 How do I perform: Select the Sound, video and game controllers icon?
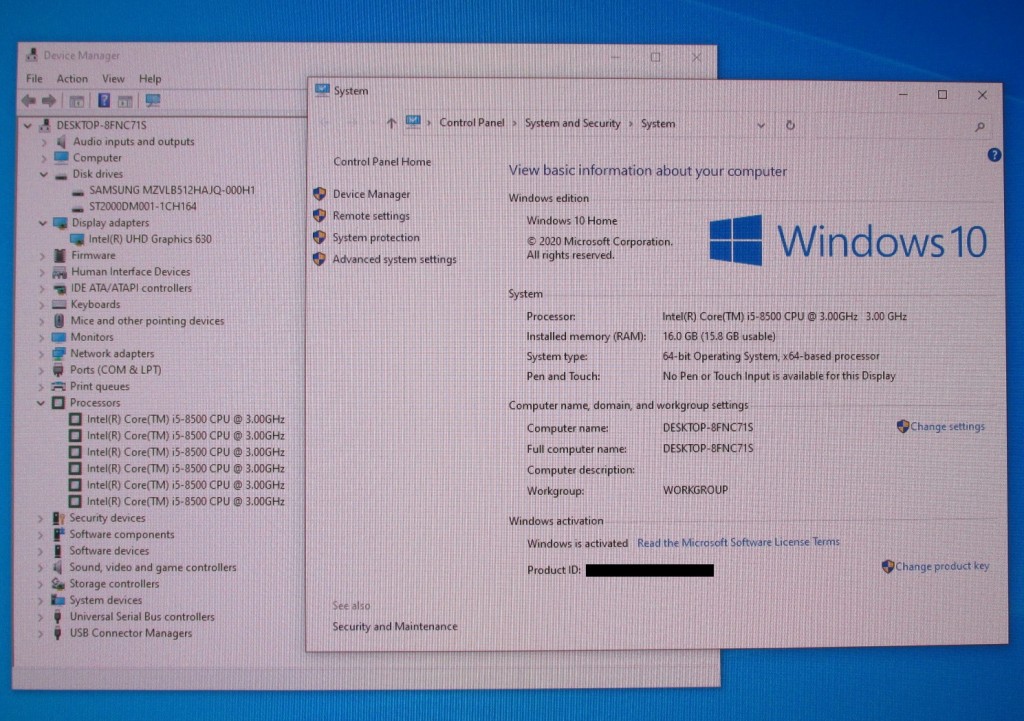coord(58,567)
